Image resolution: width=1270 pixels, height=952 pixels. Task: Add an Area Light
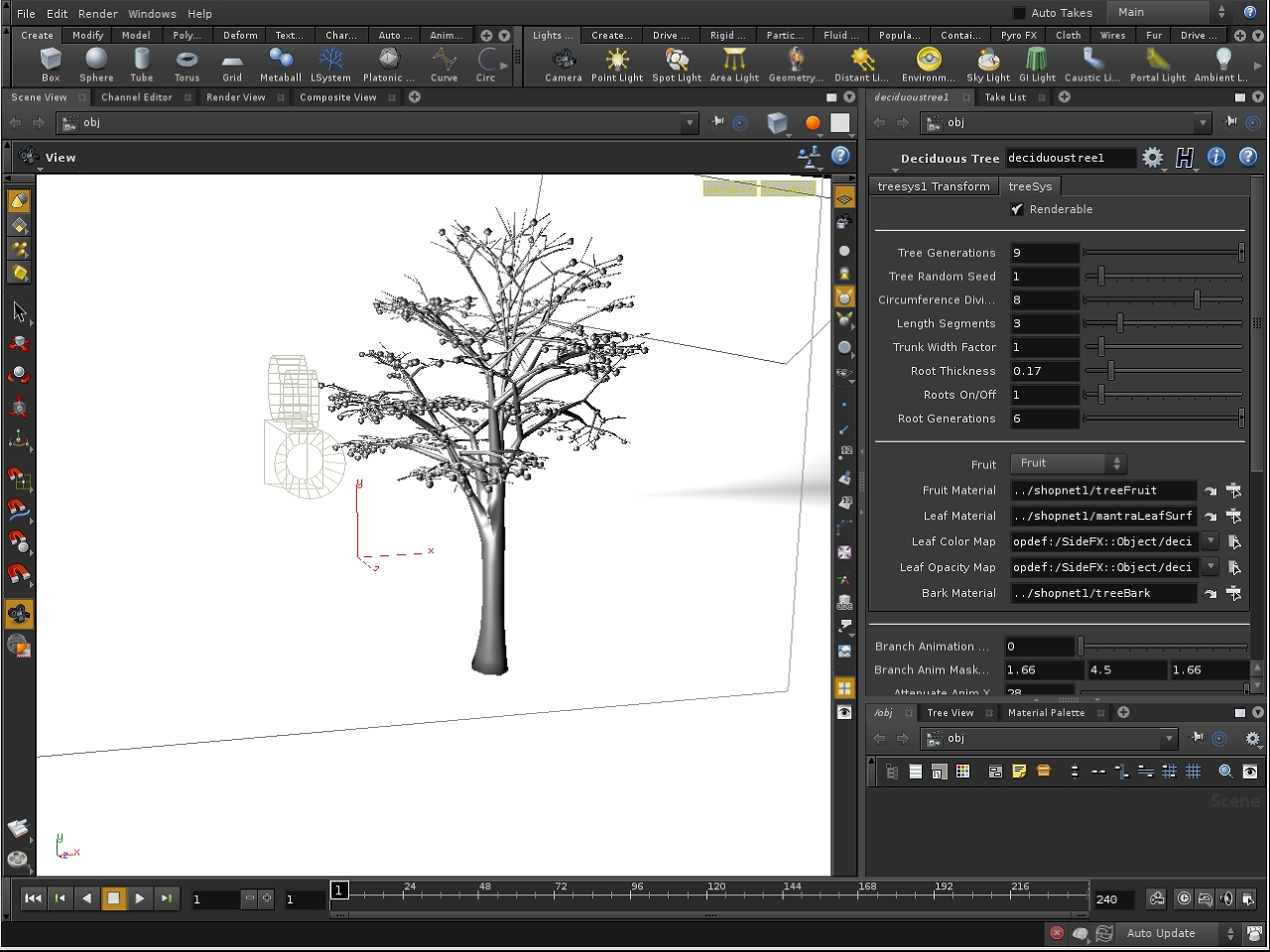[x=734, y=64]
